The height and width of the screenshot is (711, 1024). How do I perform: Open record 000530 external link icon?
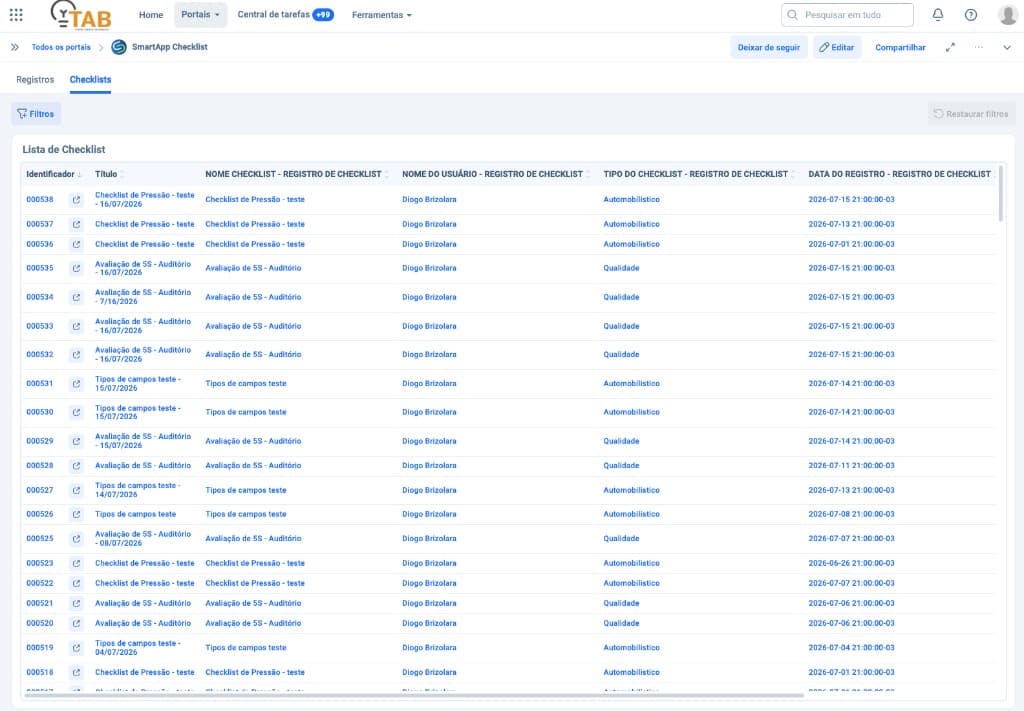click(x=76, y=412)
